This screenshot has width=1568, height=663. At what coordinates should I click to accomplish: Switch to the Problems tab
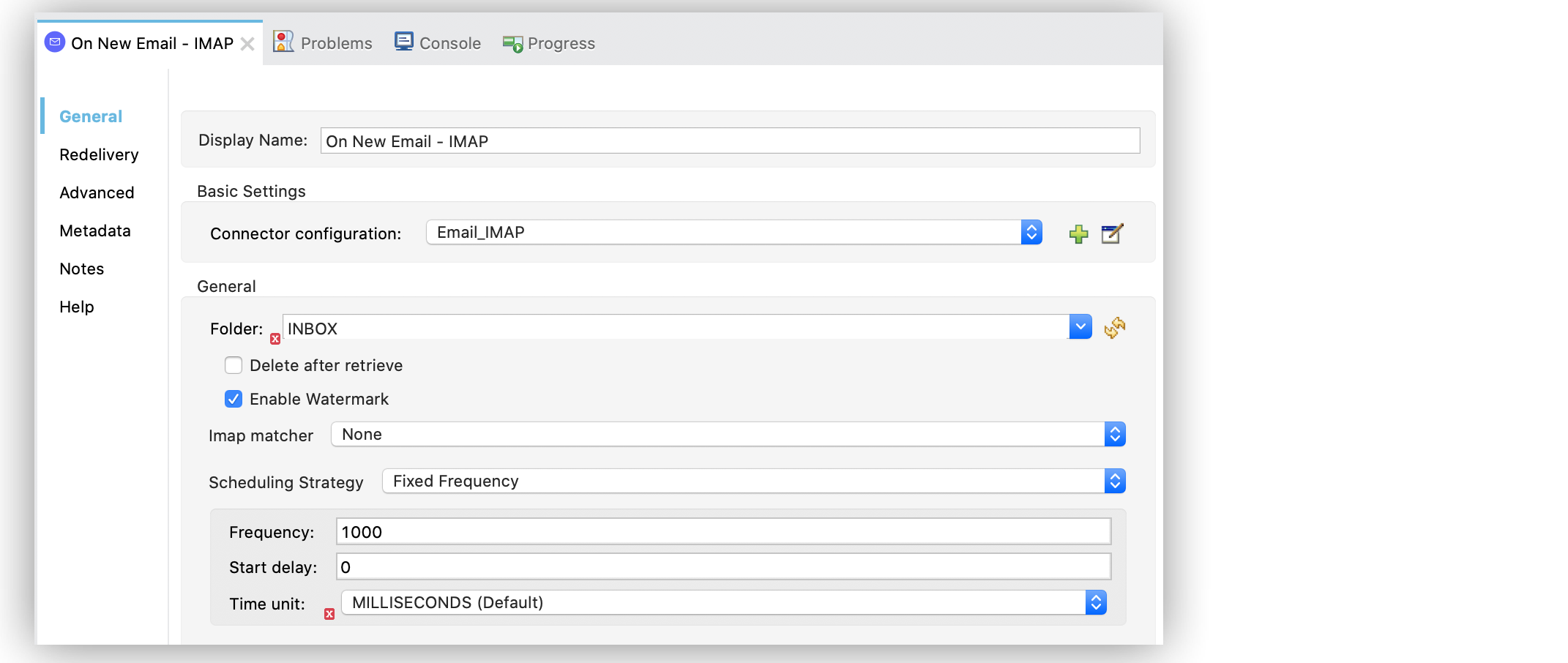click(336, 42)
